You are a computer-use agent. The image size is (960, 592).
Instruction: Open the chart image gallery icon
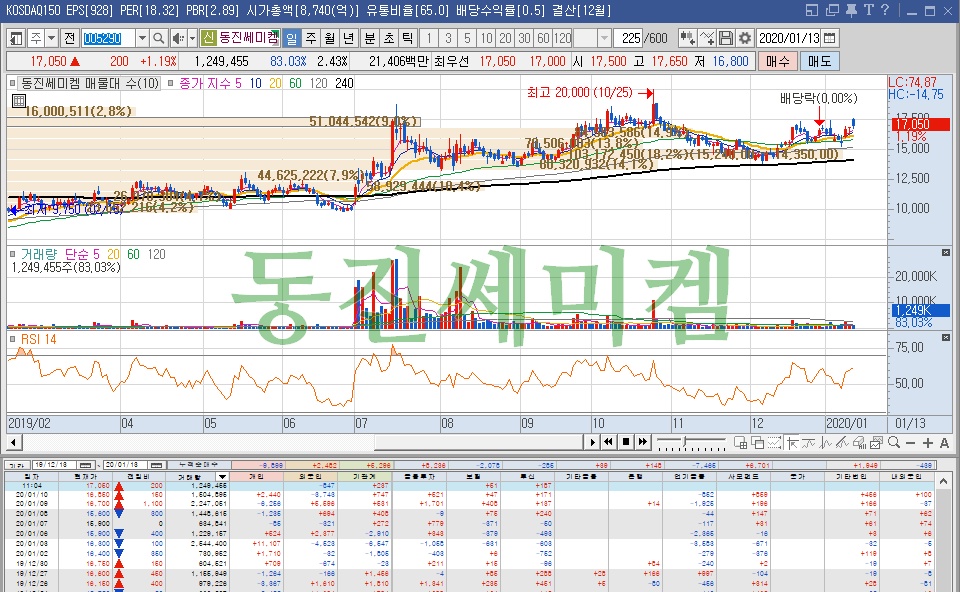click(877, 443)
